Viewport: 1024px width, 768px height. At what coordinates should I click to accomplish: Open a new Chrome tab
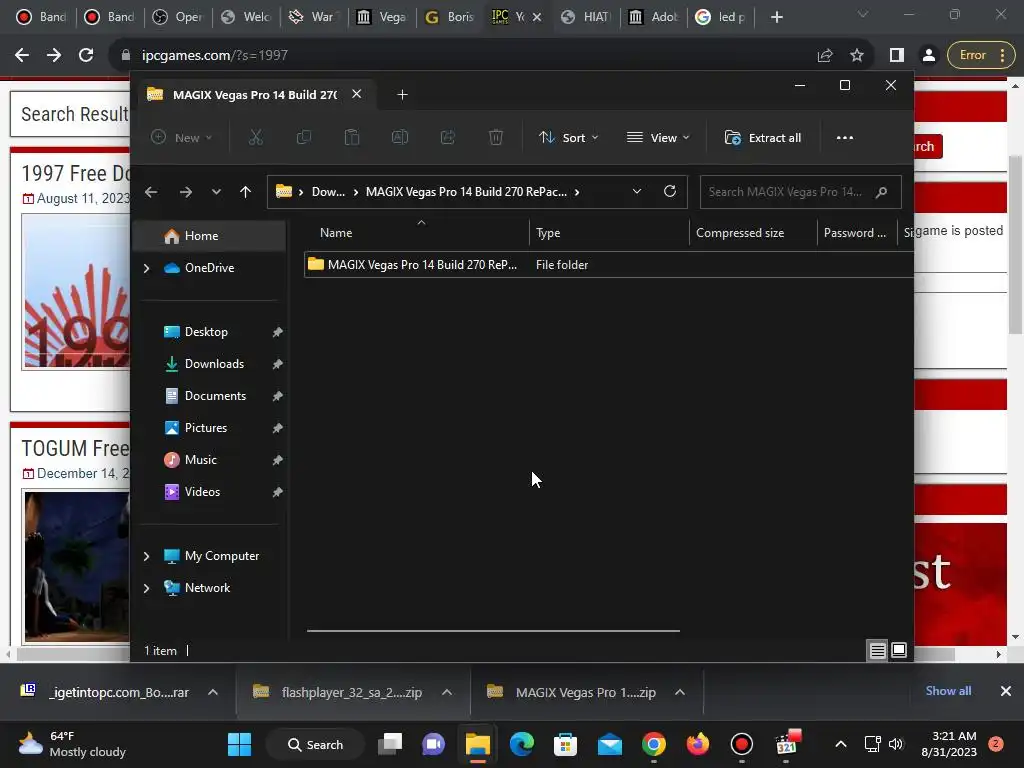776,17
